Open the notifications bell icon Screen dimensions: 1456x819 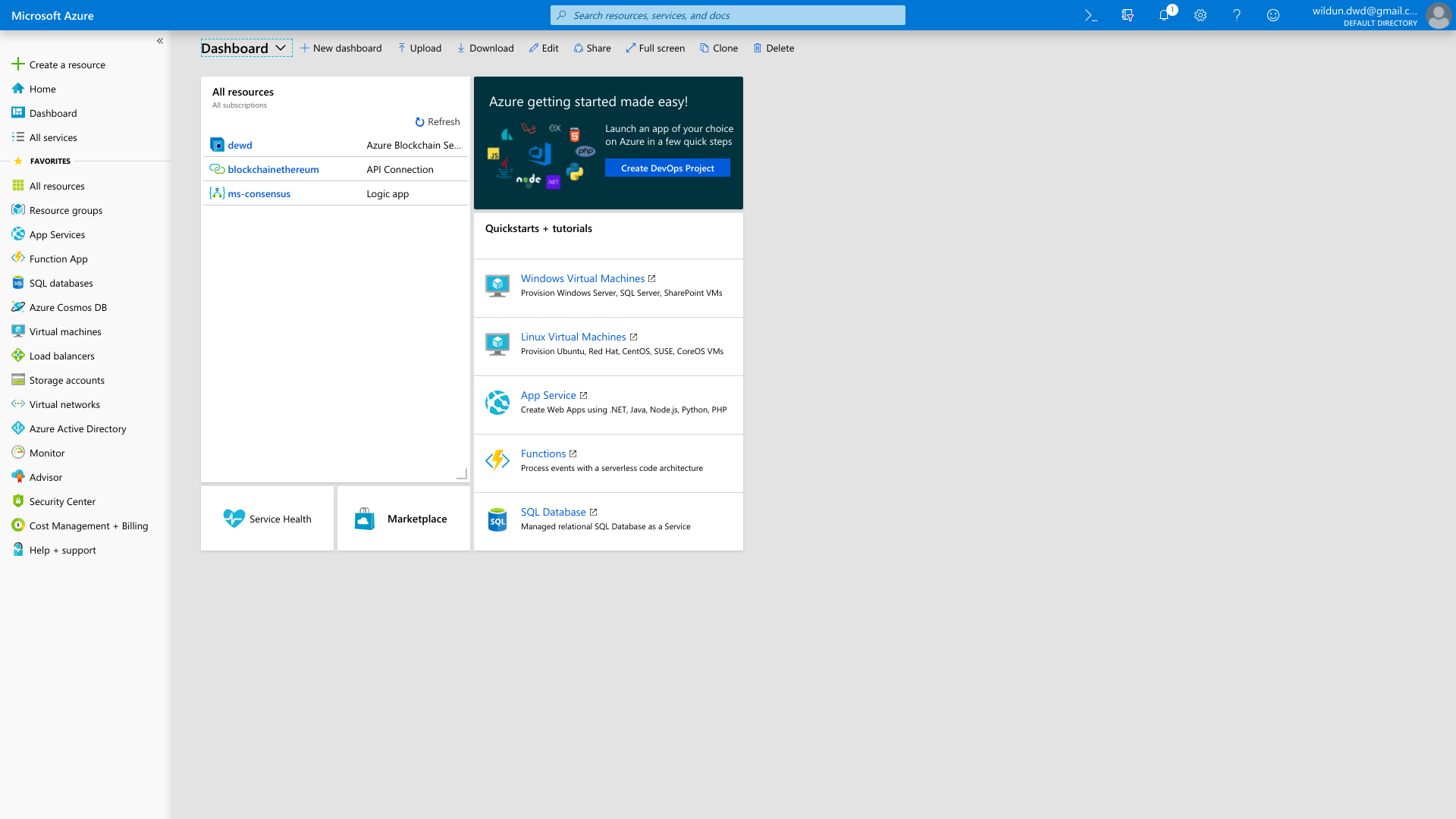[x=1163, y=15]
